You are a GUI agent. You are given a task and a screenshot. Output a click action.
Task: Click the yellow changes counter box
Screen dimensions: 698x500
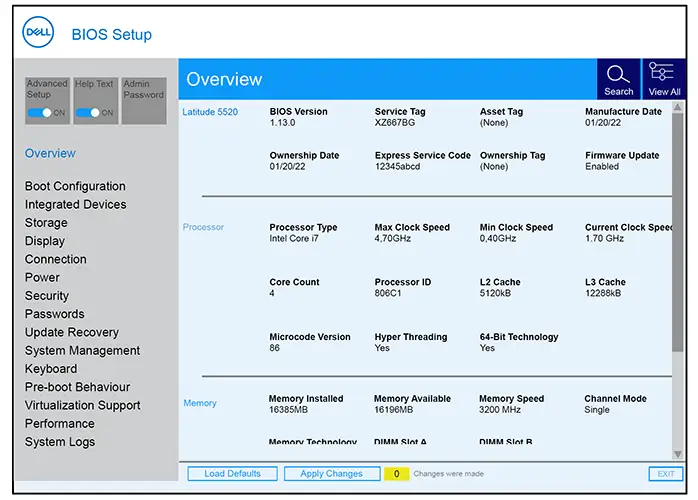(x=396, y=474)
